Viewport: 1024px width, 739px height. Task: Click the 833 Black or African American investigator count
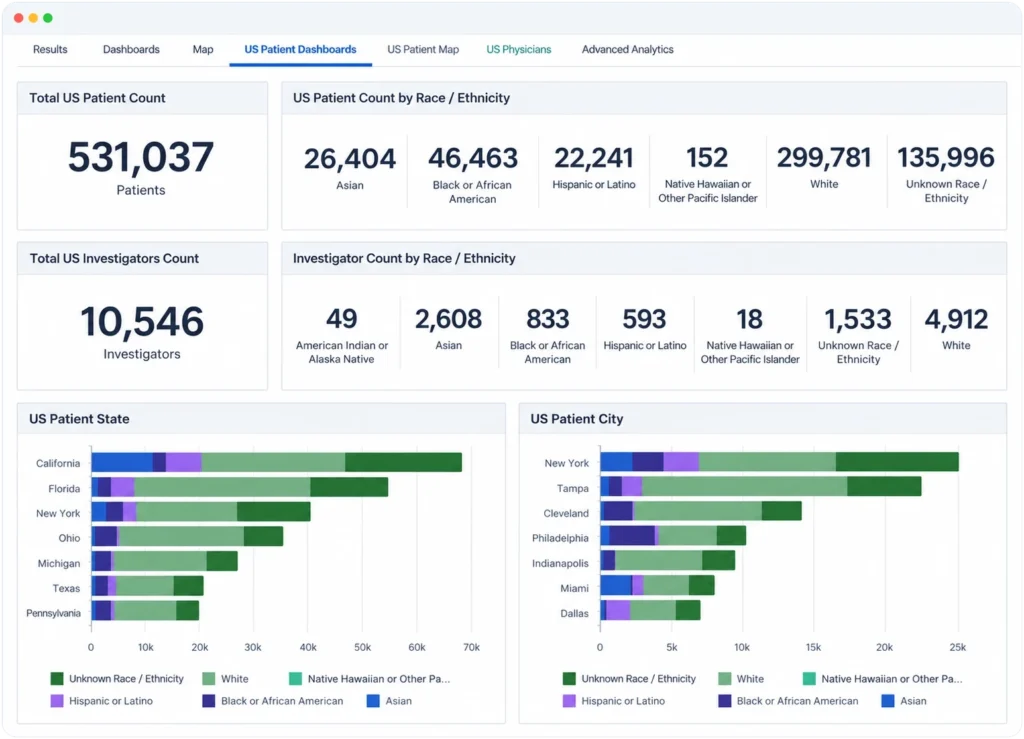547,319
